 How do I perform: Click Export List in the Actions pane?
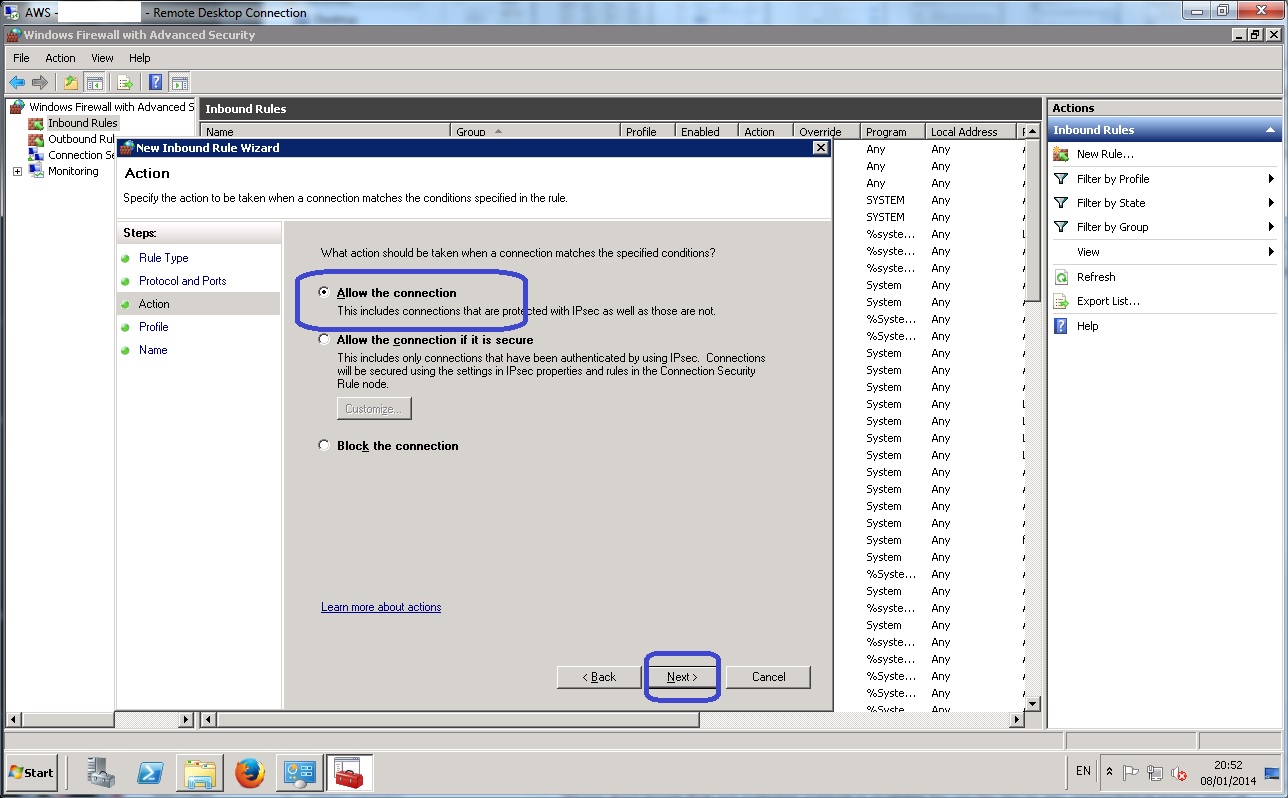(1108, 301)
